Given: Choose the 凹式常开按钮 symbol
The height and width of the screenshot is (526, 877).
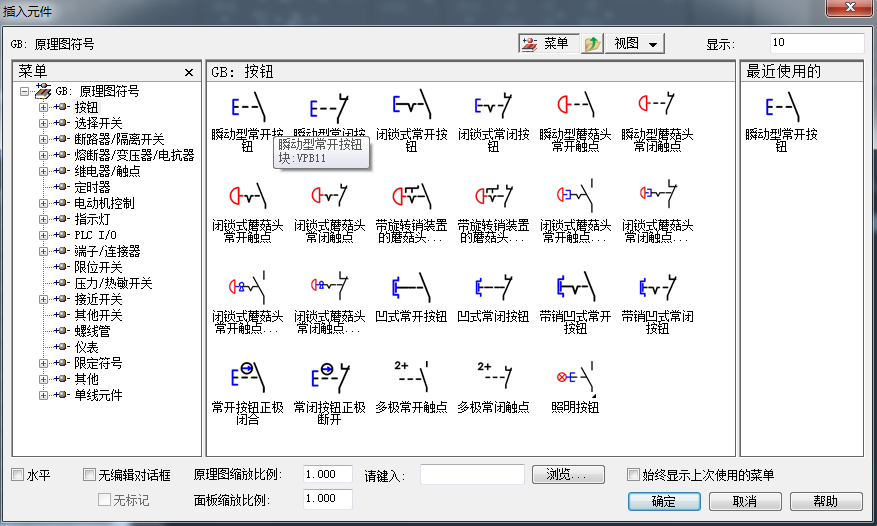Looking at the screenshot, I should click(x=411, y=289).
